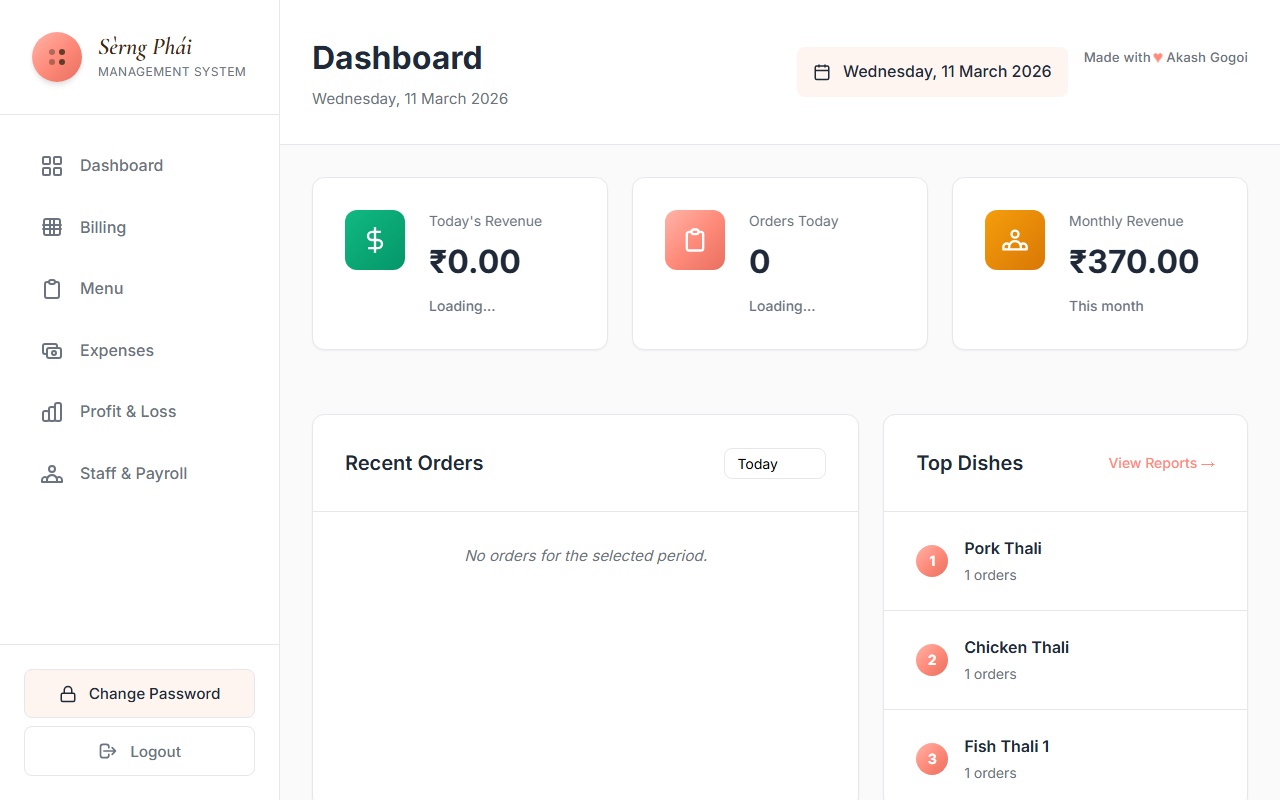This screenshot has width=1280, height=800.
Task: Select the Dashboard item in the sidebar
Action: [121, 165]
